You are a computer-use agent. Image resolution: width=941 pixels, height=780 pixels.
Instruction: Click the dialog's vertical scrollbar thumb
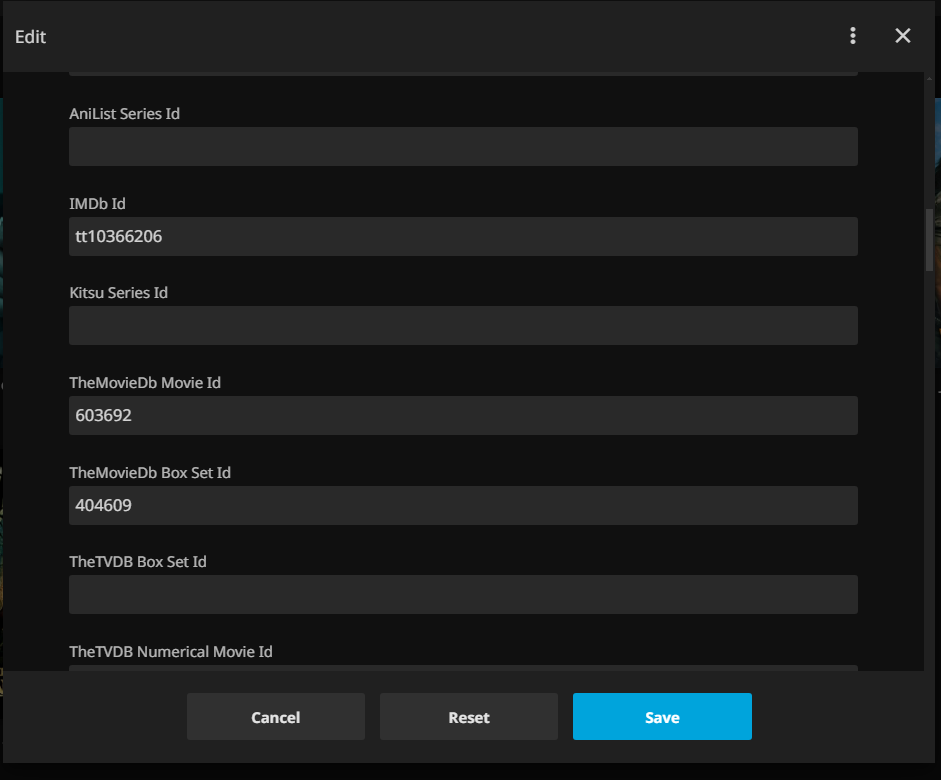point(929,240)
